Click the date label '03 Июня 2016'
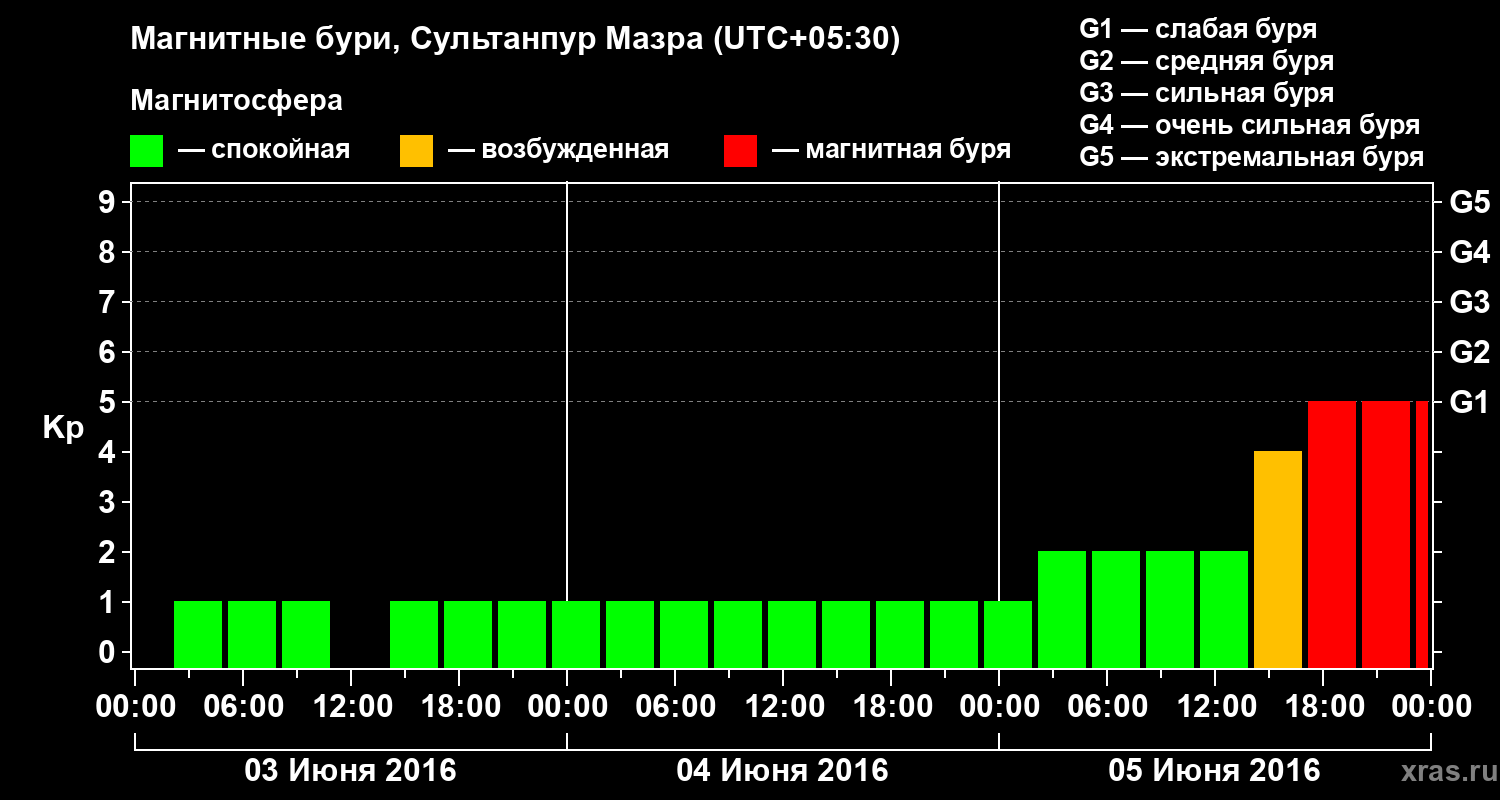 (x=350, y=771)
